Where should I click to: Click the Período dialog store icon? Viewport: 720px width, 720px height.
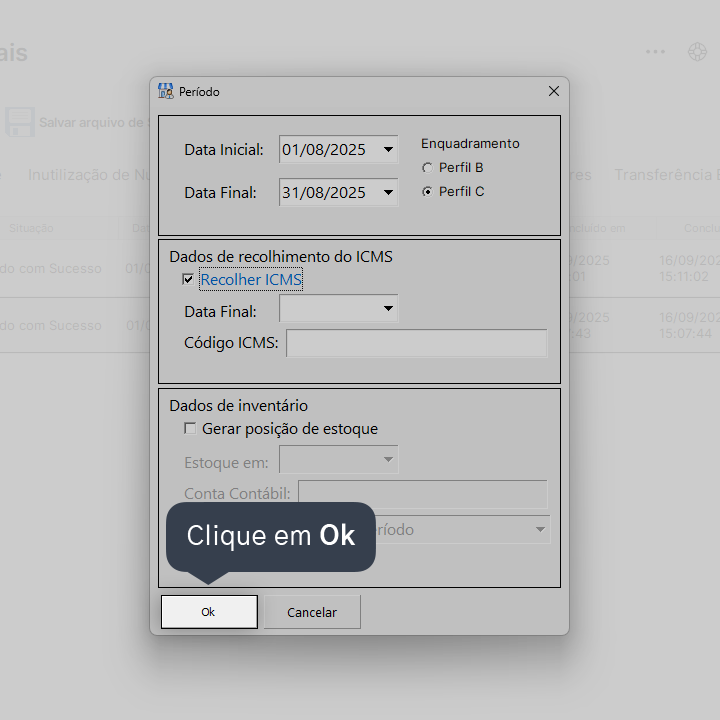click(x=165, y=91)
